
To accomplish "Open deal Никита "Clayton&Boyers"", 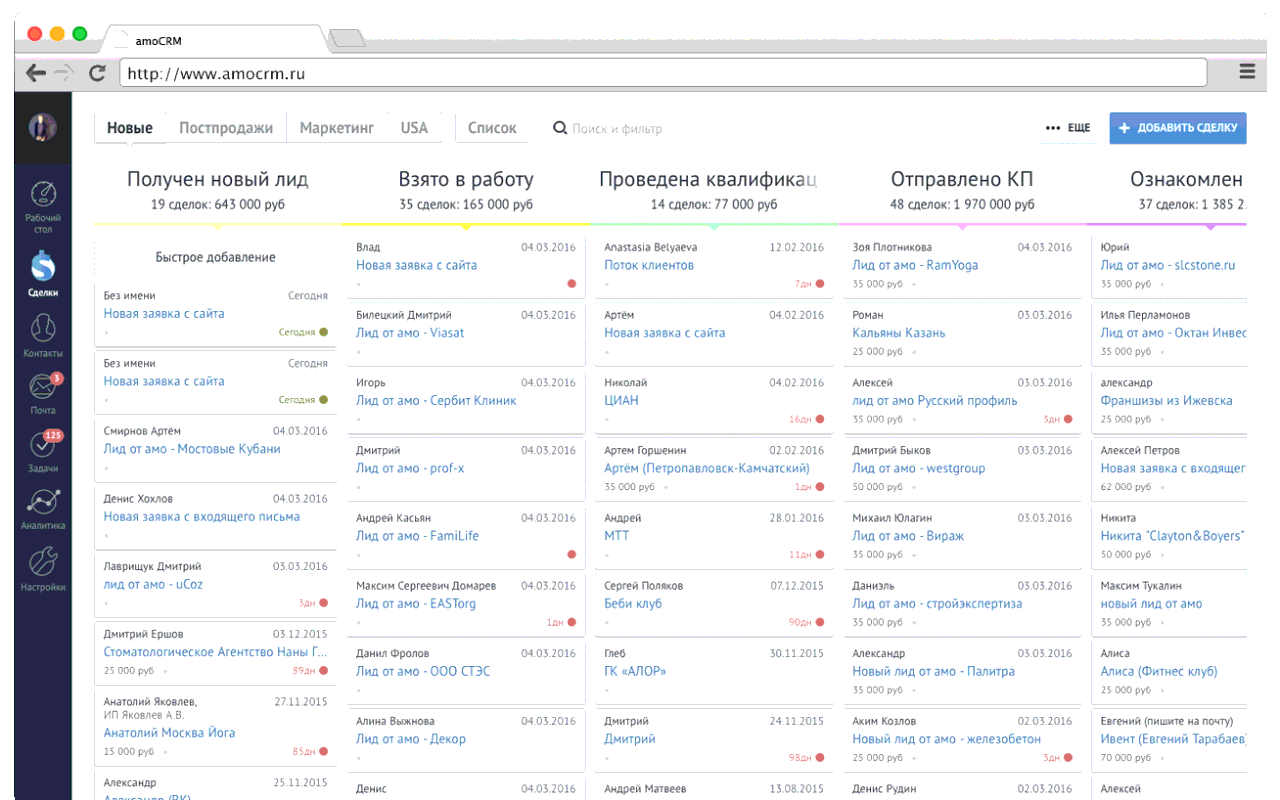I will [1172, 536].
